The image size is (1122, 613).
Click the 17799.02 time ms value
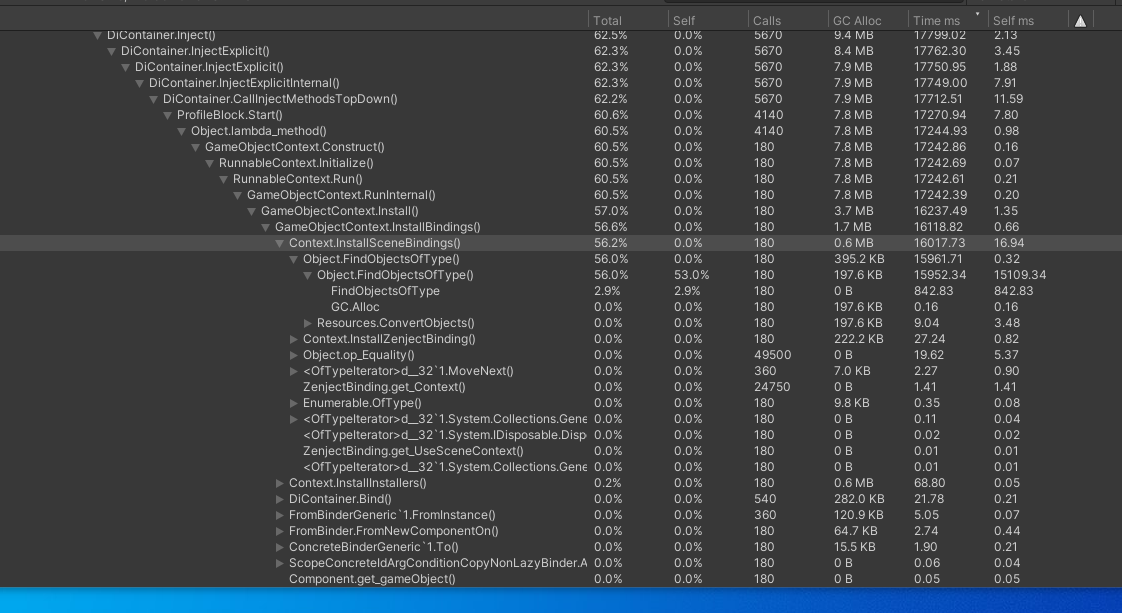point(940,35)
